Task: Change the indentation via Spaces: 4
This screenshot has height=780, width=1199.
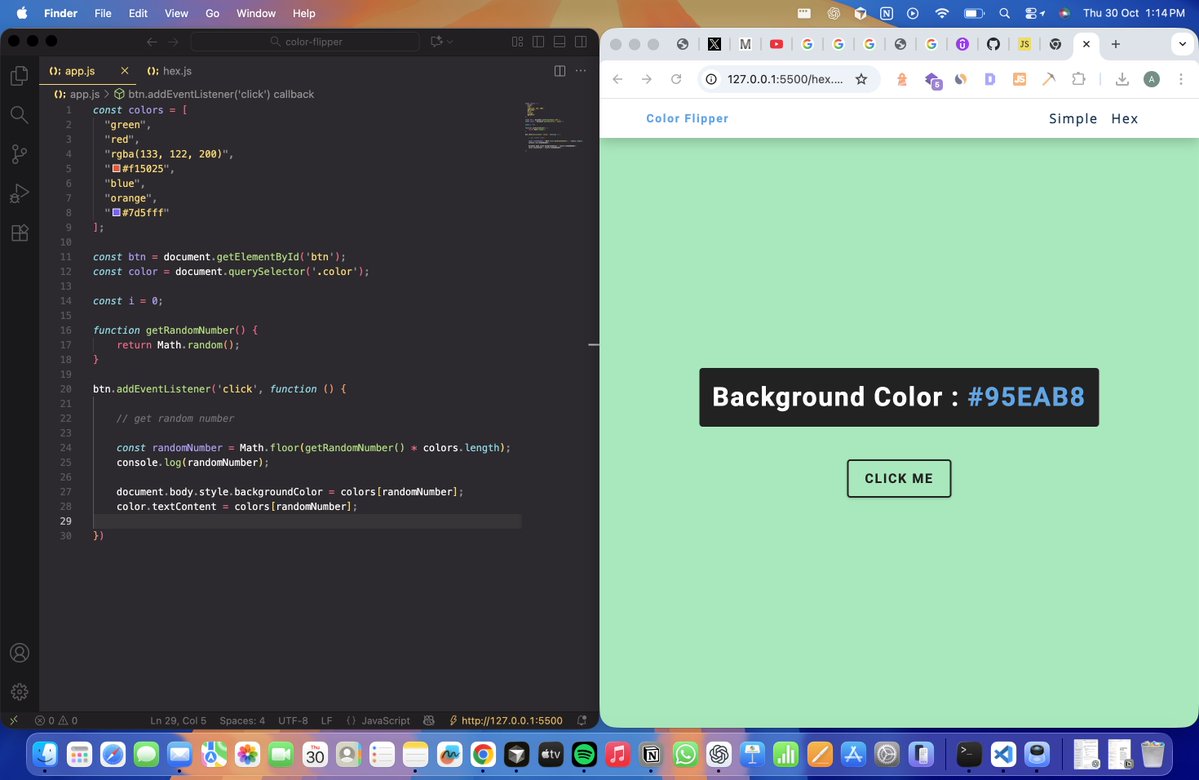Action: [x=241, y=720]
